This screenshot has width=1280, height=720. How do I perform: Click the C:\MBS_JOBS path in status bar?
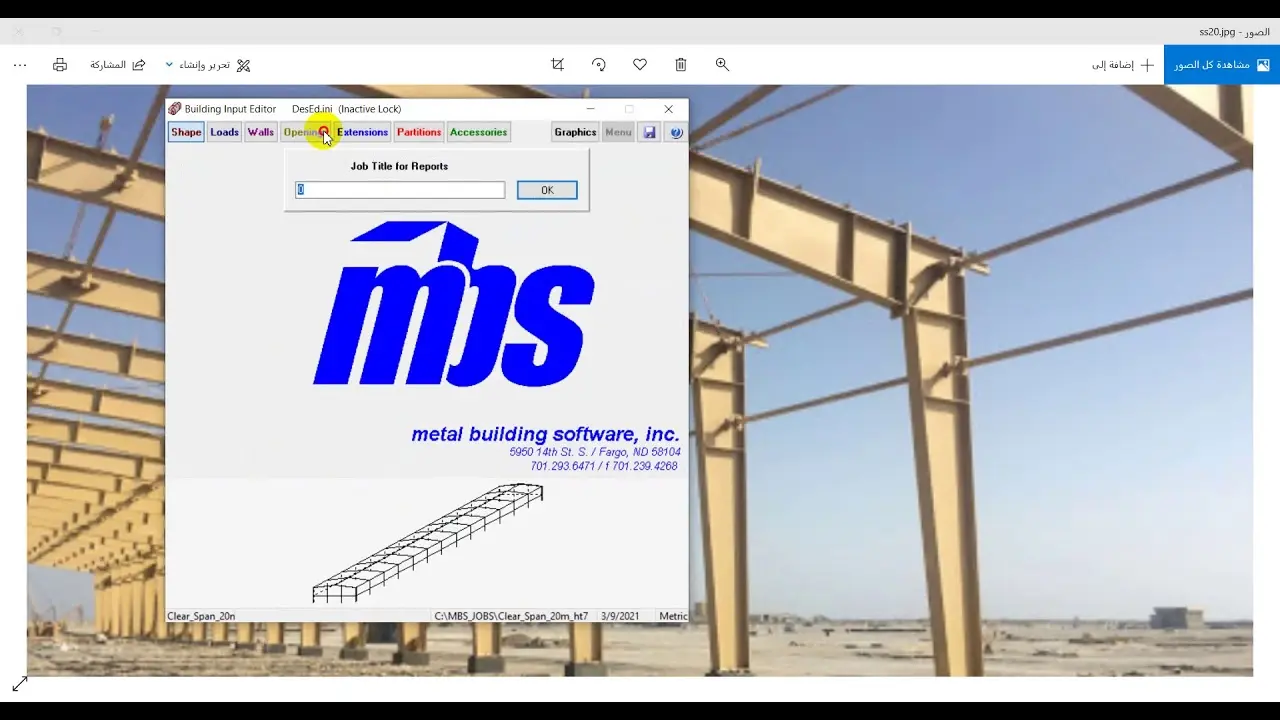511,616
